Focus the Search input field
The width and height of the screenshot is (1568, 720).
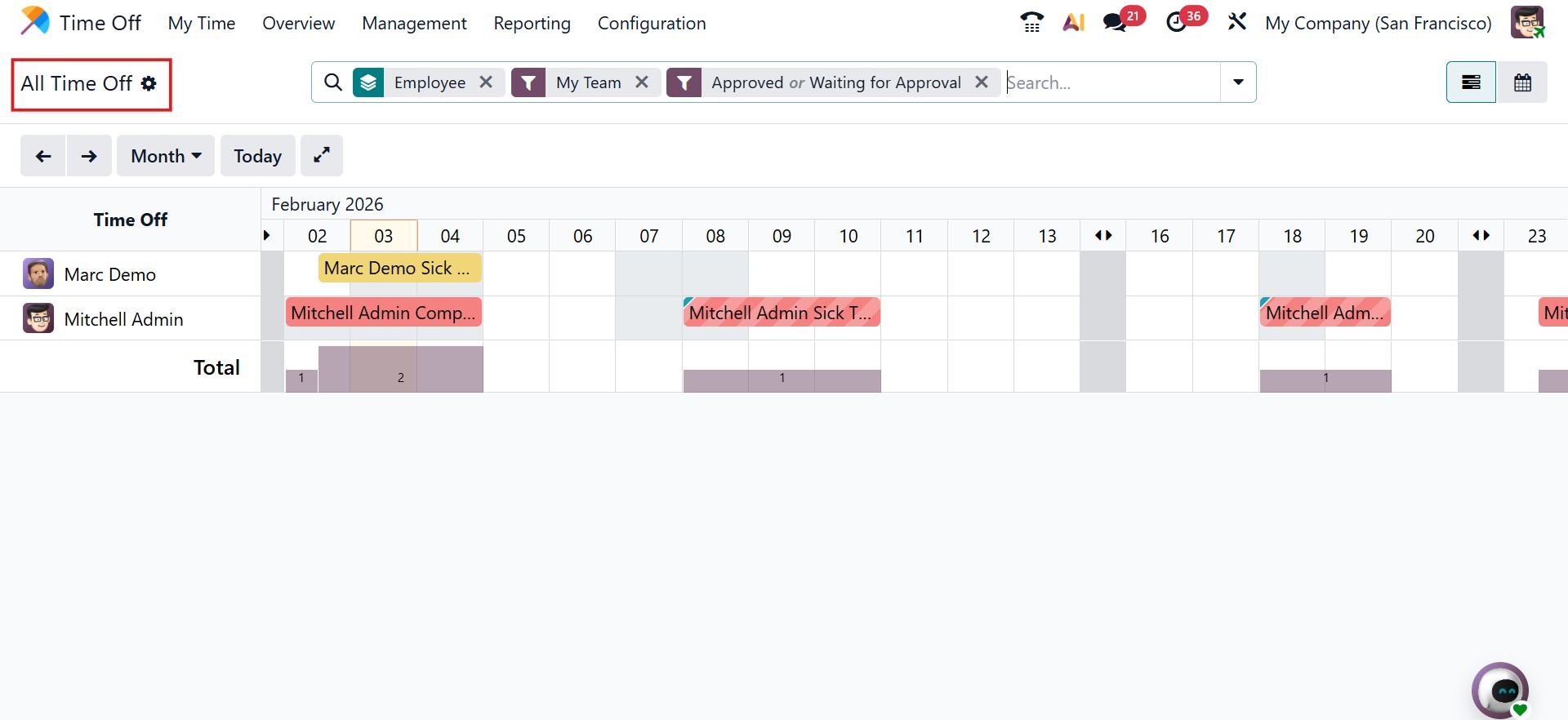coord(1111,82)
